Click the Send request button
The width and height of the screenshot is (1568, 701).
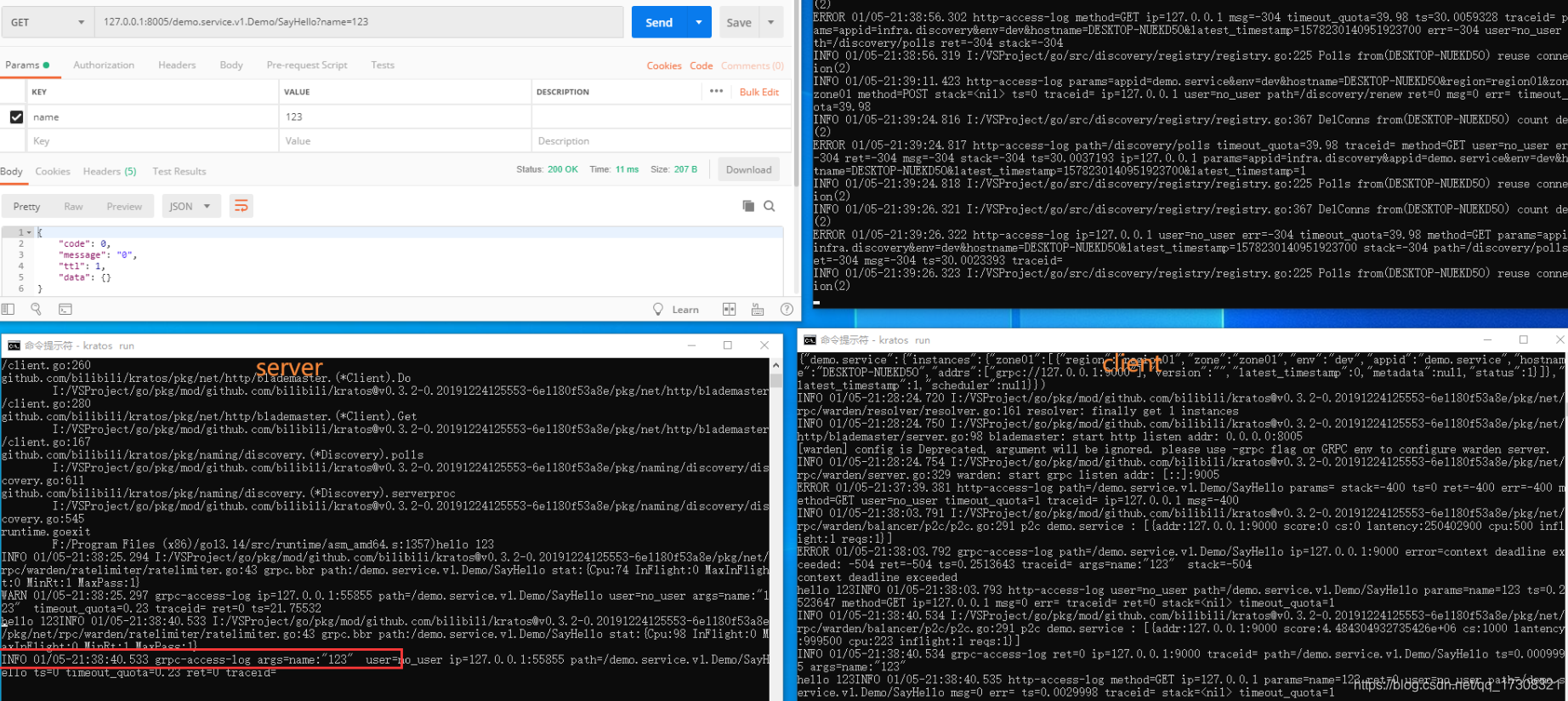(659, 22)
